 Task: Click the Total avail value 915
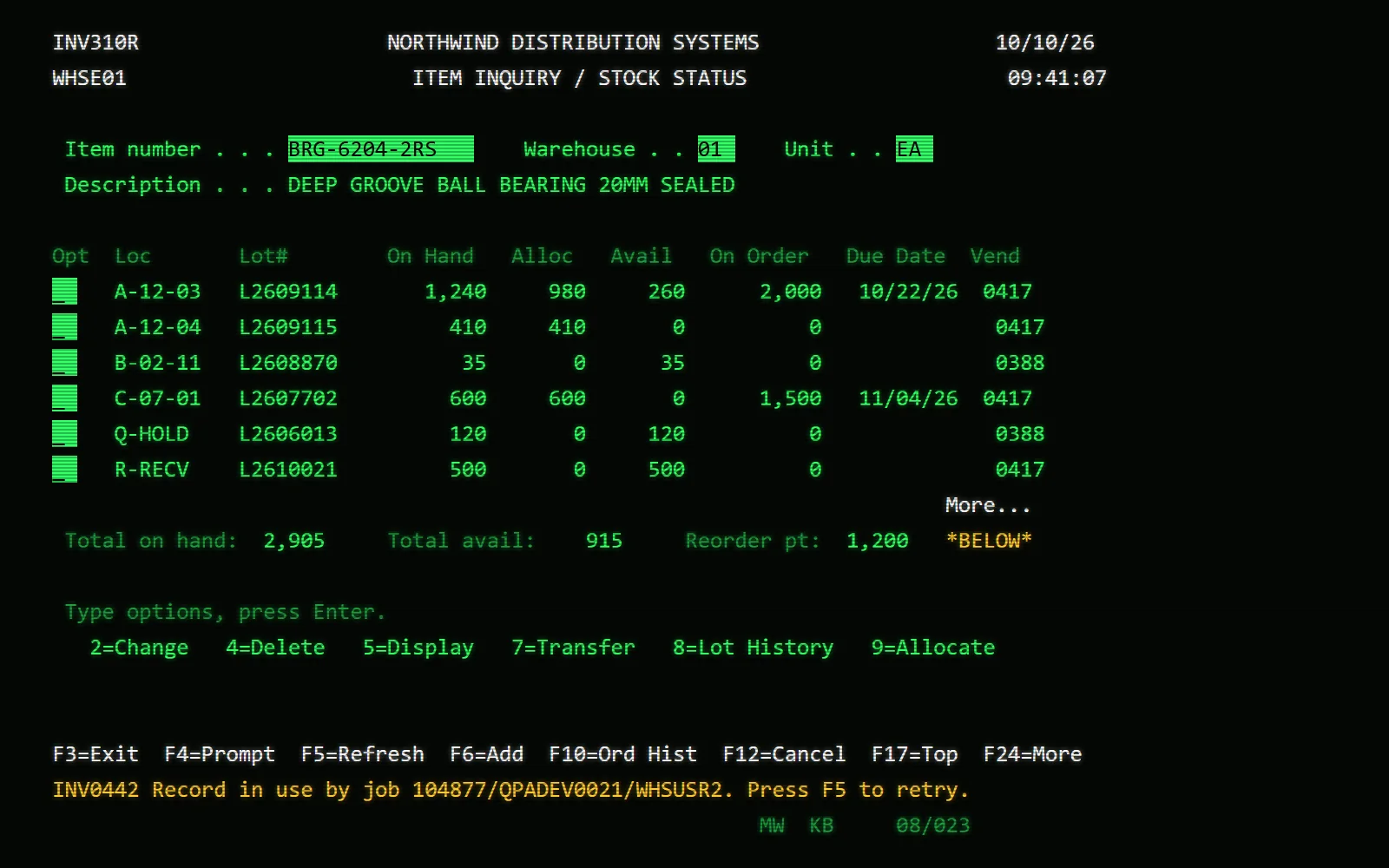click(604, 541)
